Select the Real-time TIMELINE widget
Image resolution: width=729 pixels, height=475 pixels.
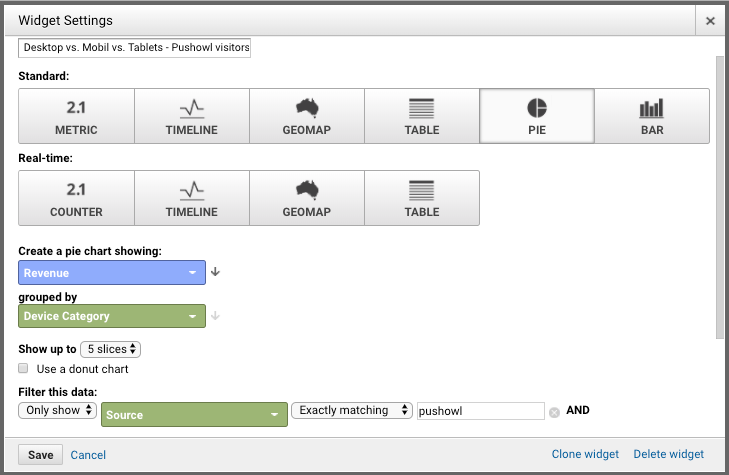pyautogui.click(x=192, y=198)
